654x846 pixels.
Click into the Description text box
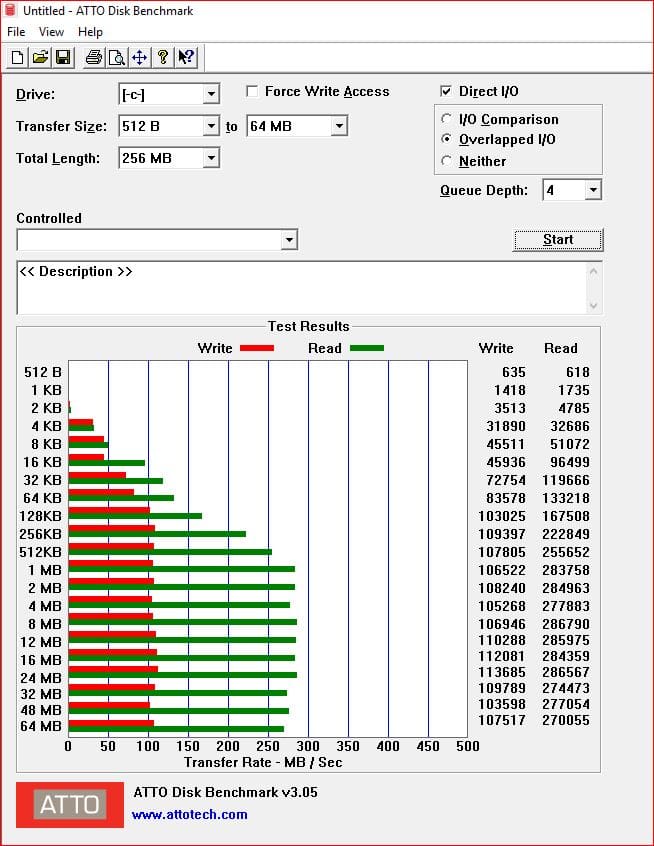(x=302, y=288)
